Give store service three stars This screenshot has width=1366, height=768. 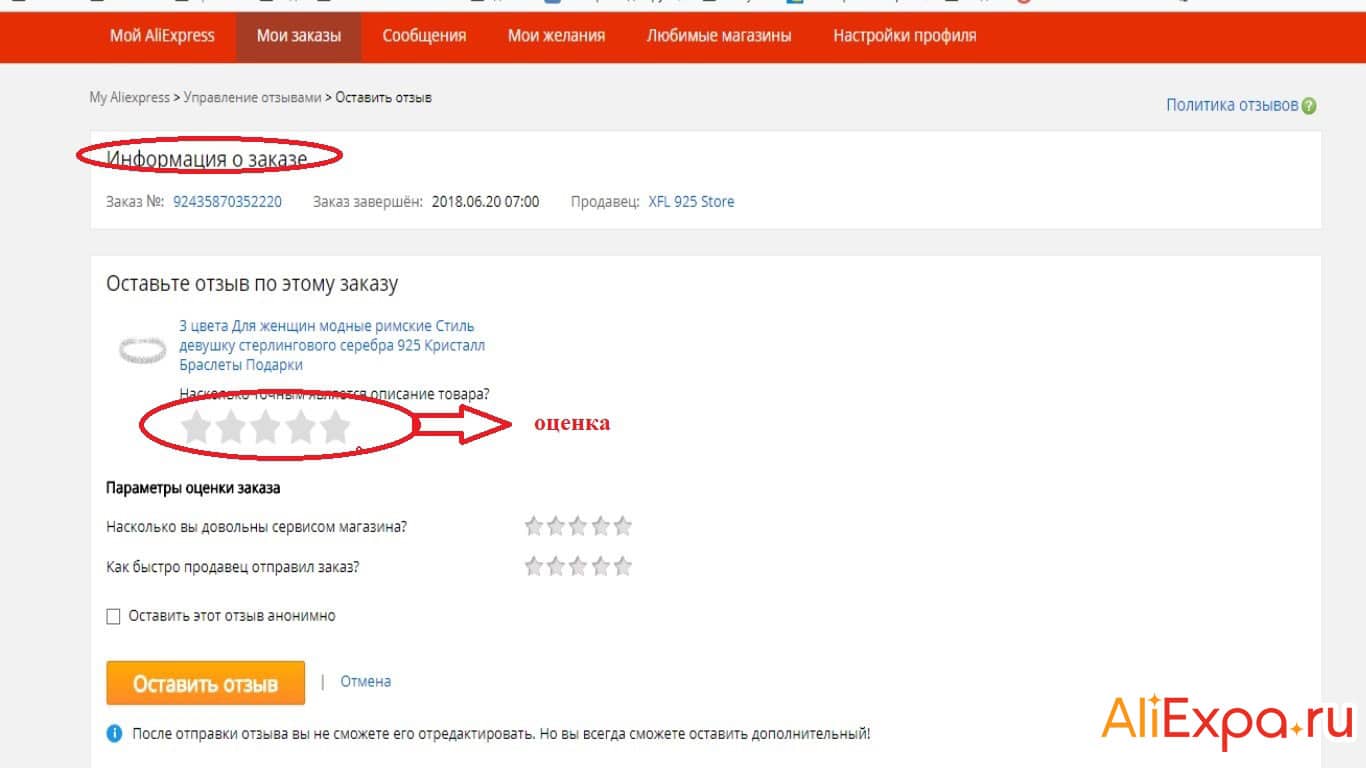point(578,526)
